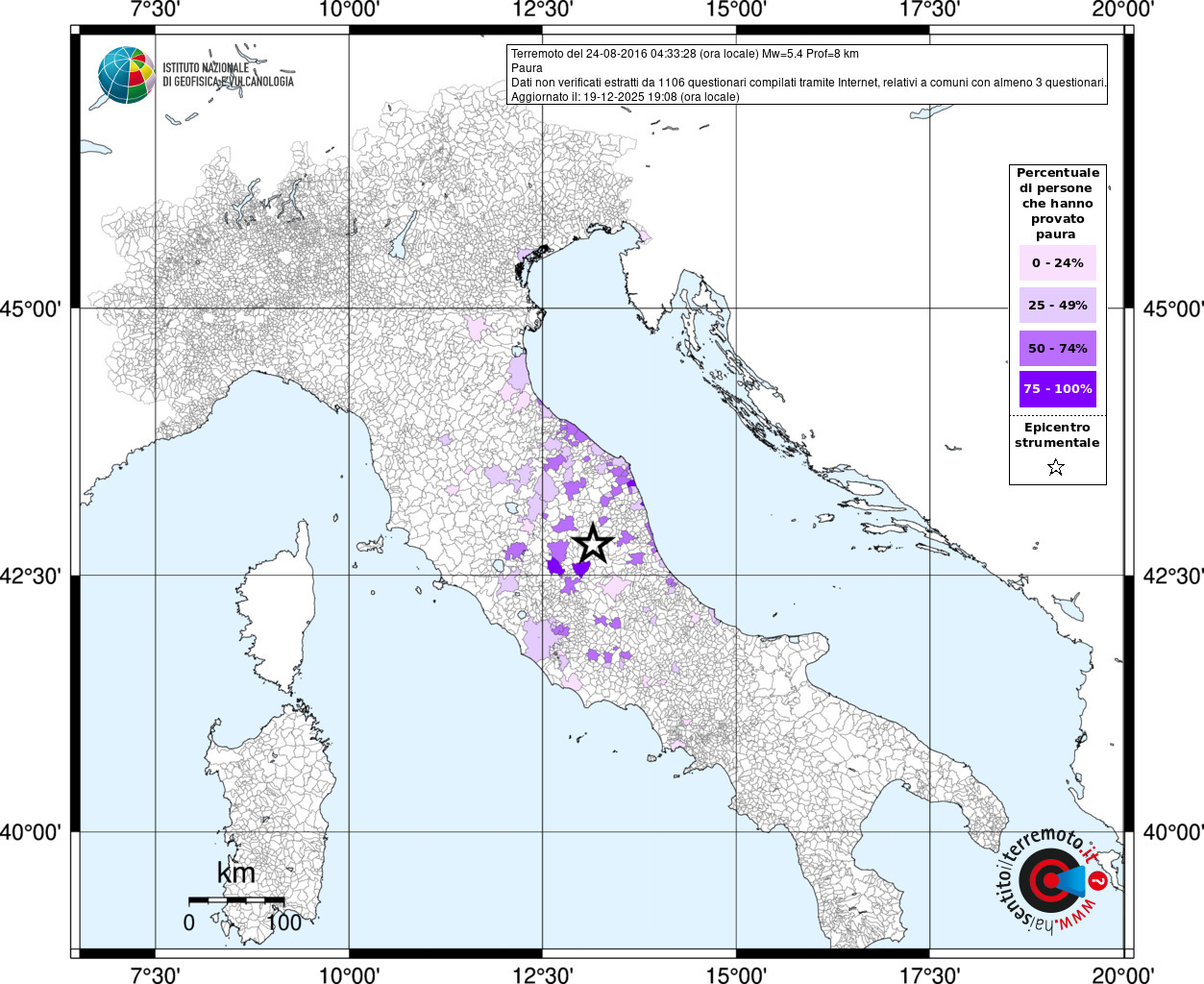Screen dimensions: 1204x984
Task: Click top axis label 7°30'
Action: (x=157, y=10)
